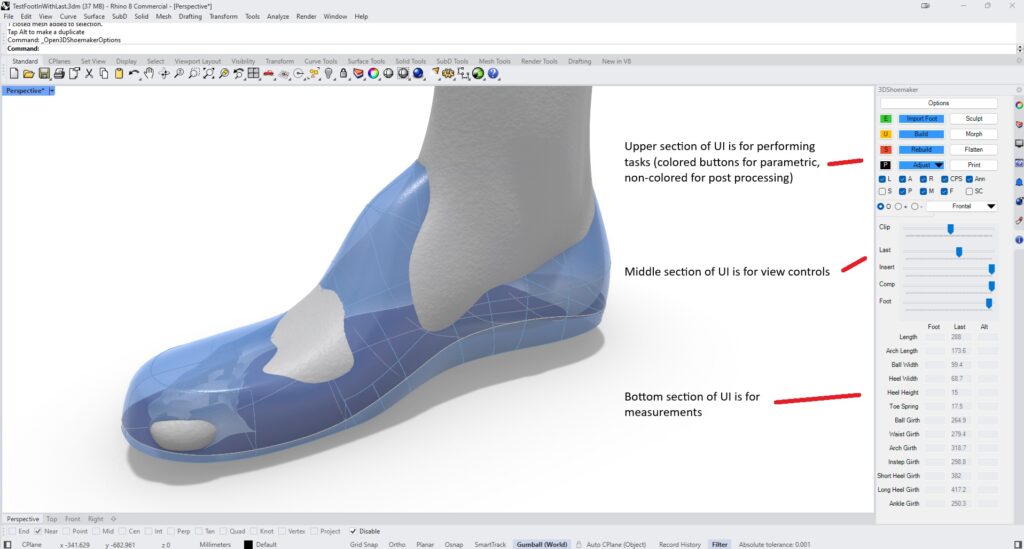
Task: Click the Undo arrow icon
Action: [134, 74]
